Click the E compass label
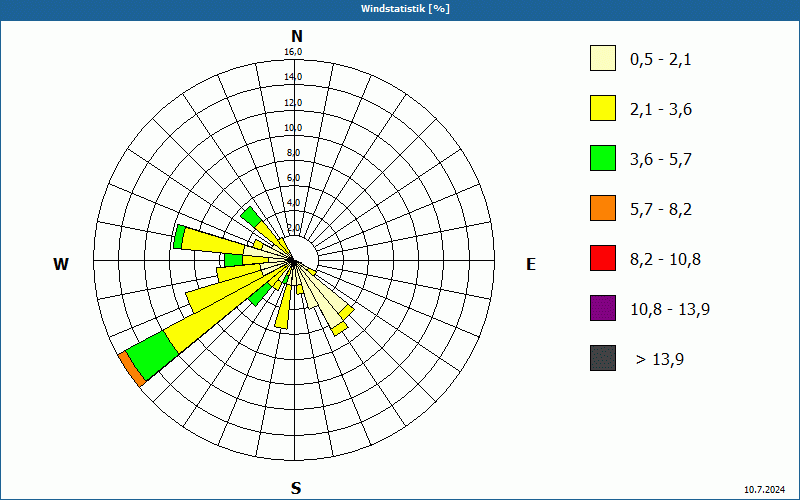 531,264
